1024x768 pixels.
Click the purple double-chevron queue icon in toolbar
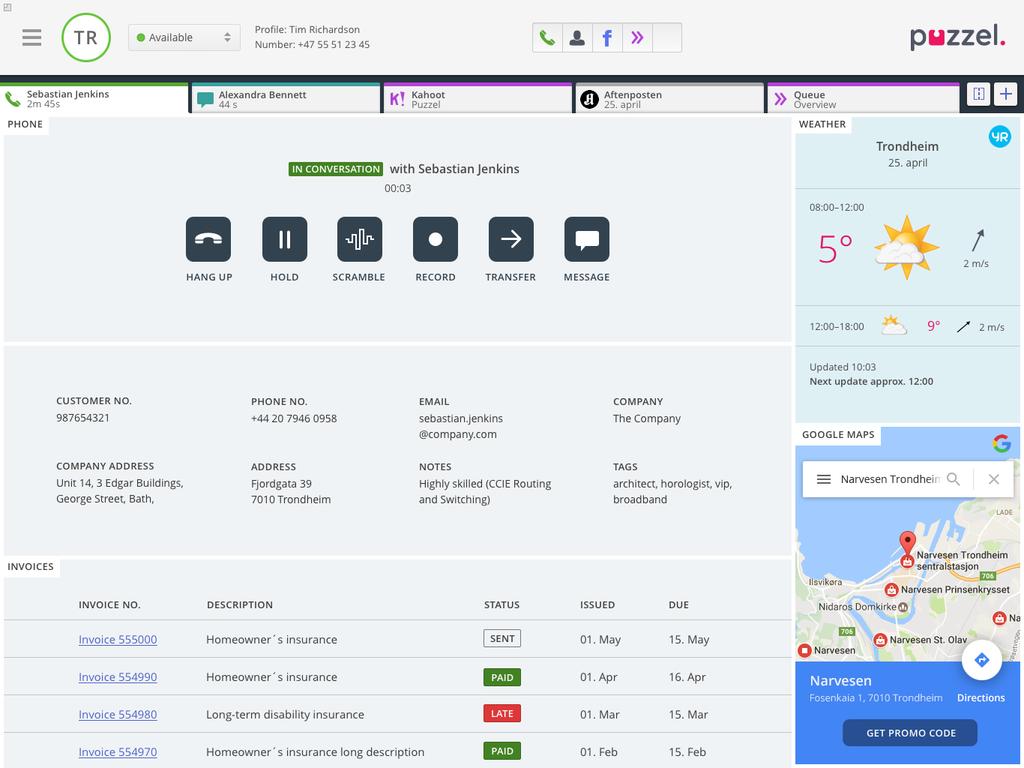click(x=637, y=37)
